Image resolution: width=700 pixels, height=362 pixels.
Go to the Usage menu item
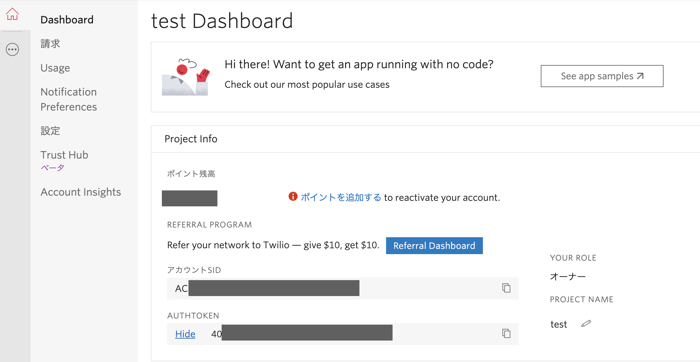coord(55,68)
